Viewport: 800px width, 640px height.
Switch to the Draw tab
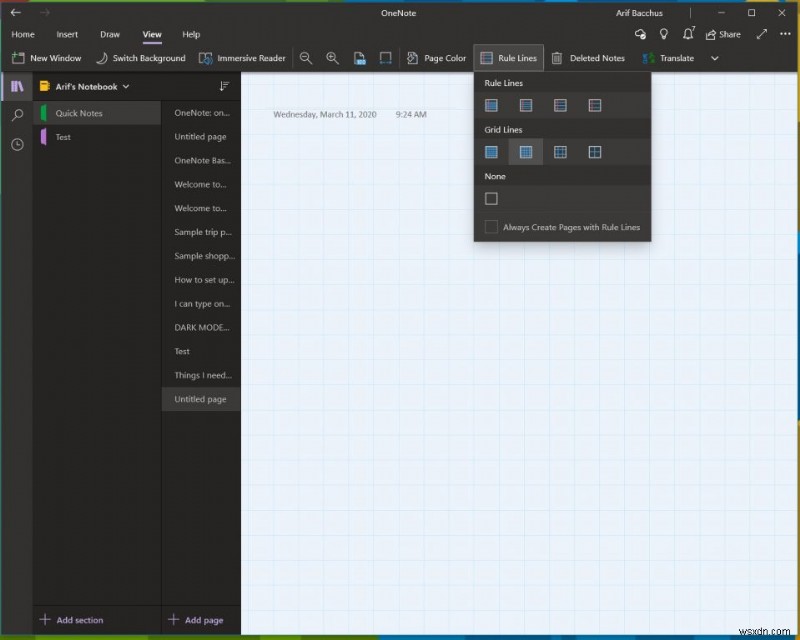[110, 34]
